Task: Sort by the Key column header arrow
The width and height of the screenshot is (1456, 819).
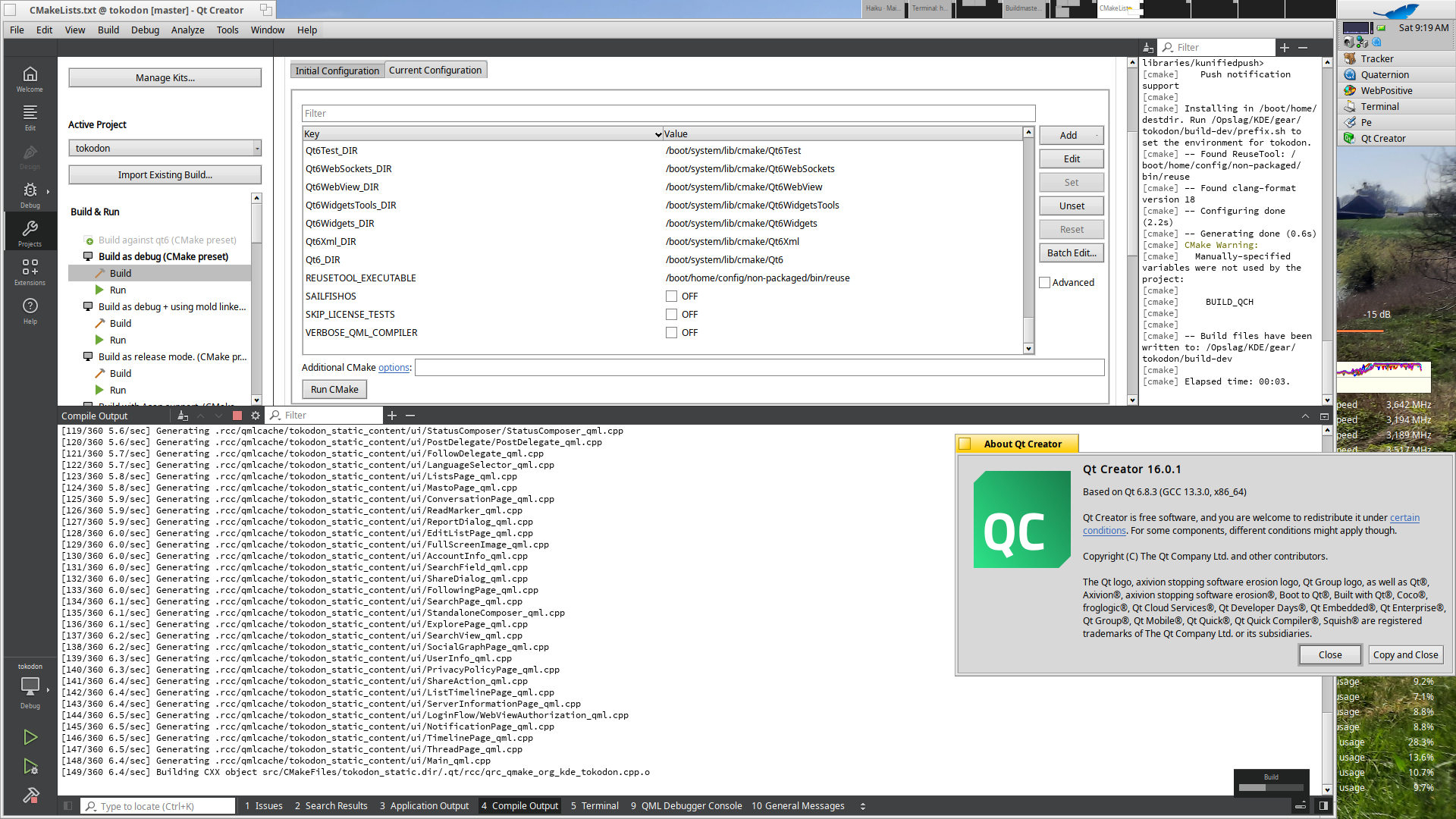Action: pyautogui.click(x=657, y=134)
